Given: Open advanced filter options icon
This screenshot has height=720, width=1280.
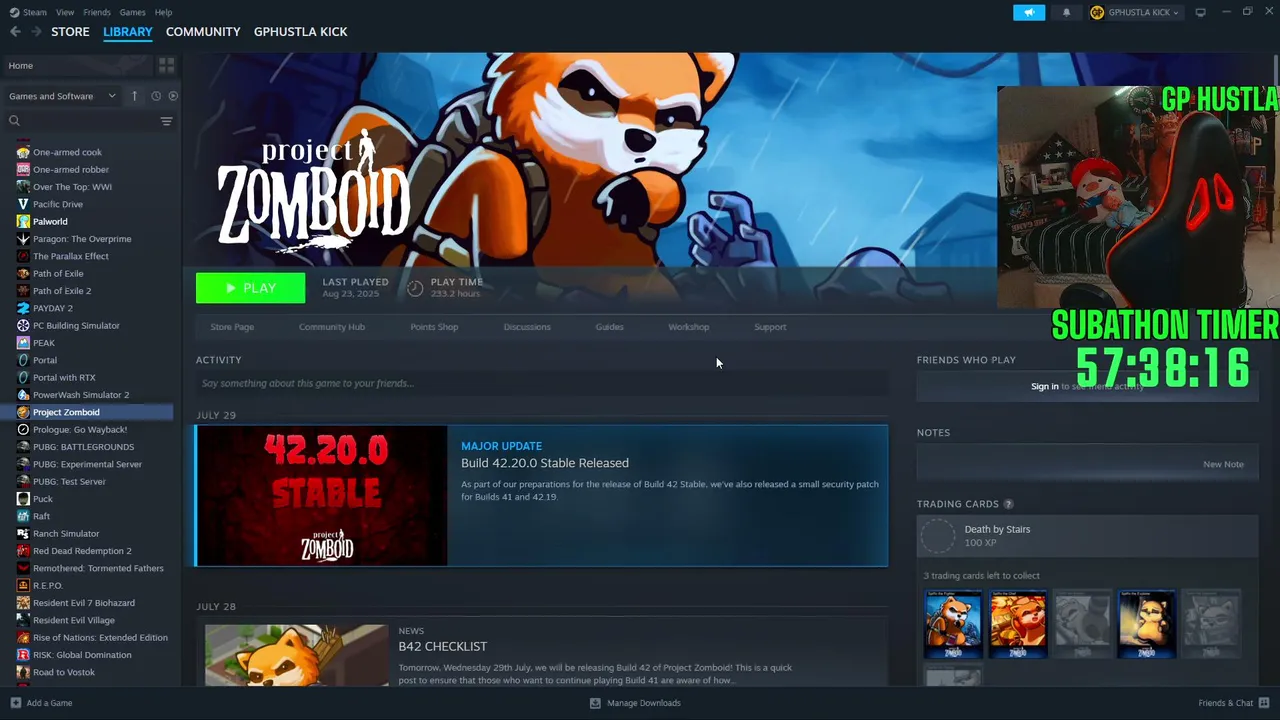Looking at the screenshot, I should [x=166, y=121].
